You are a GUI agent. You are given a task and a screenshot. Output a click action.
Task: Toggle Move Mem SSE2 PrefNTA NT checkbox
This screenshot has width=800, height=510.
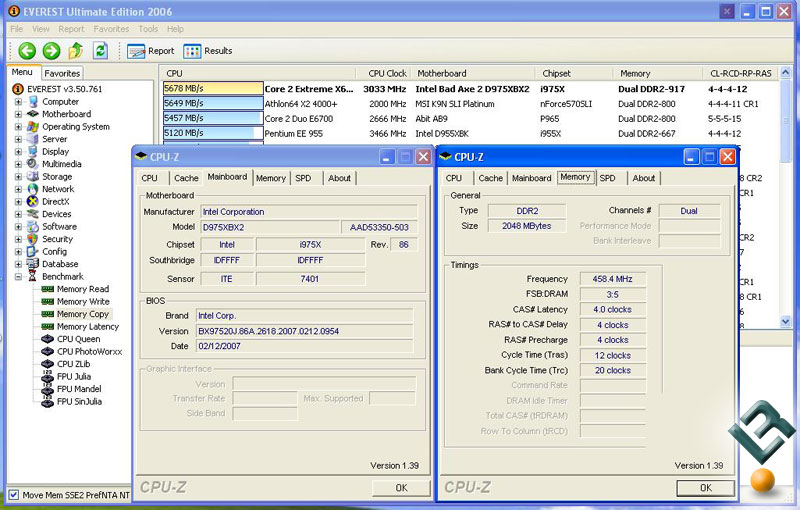coord(14,495)
